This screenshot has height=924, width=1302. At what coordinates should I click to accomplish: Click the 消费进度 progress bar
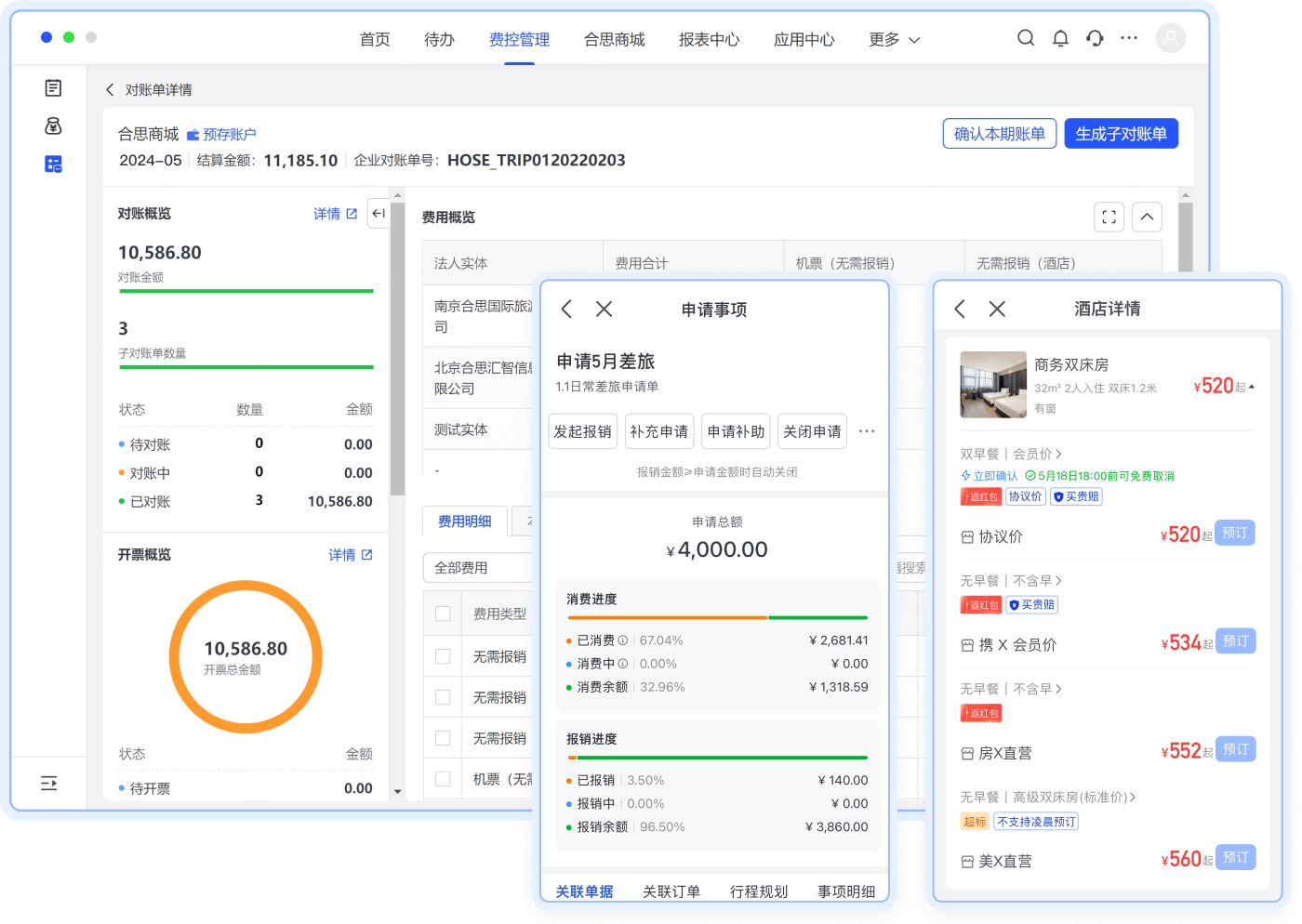pyautogui.click(x=716, y=617)
